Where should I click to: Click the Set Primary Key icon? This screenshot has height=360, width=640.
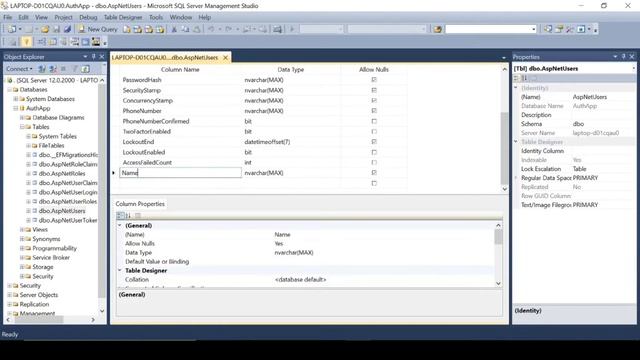coord(27,42)
